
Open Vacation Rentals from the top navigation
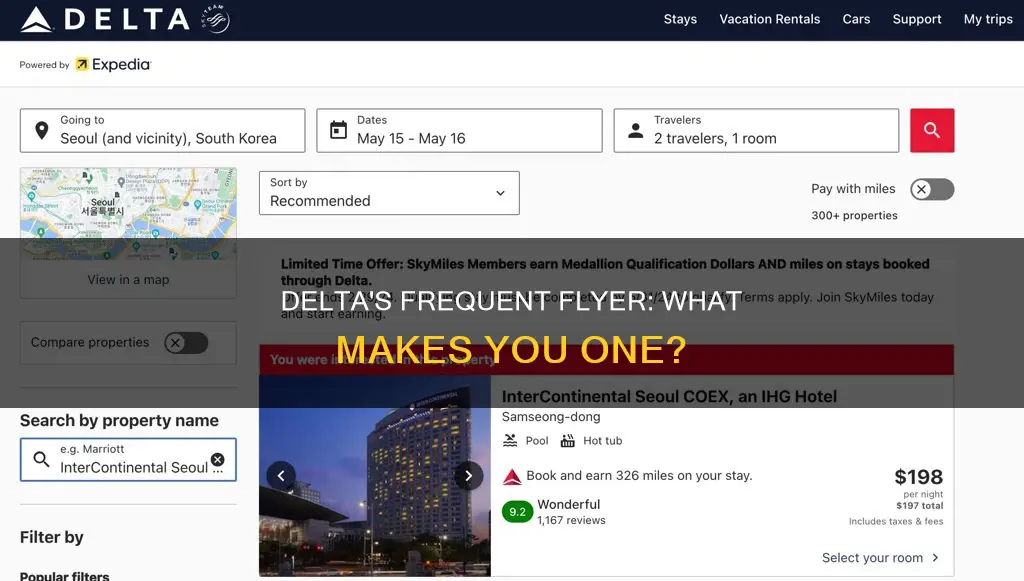tap(769, 19)
